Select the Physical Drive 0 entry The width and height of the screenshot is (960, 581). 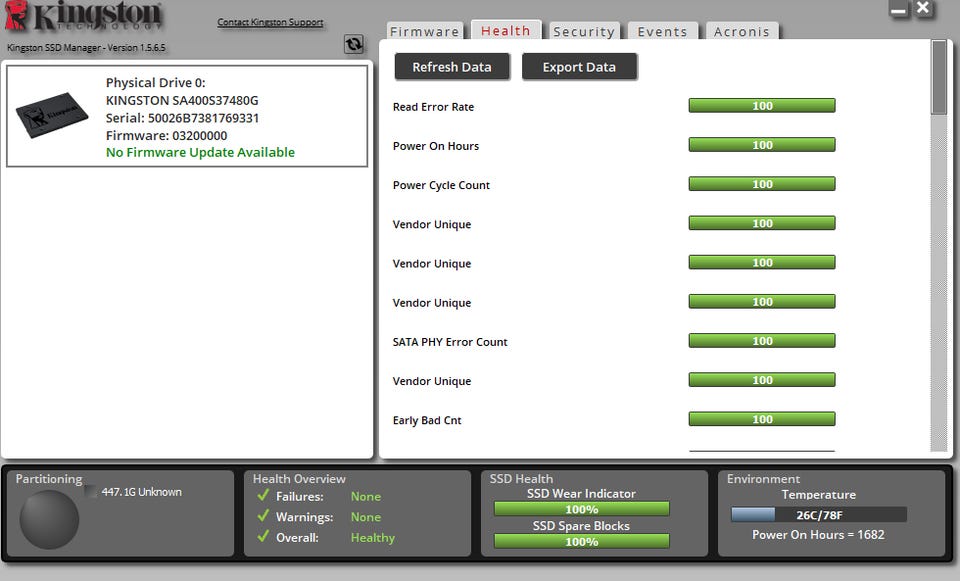[187, 116]
